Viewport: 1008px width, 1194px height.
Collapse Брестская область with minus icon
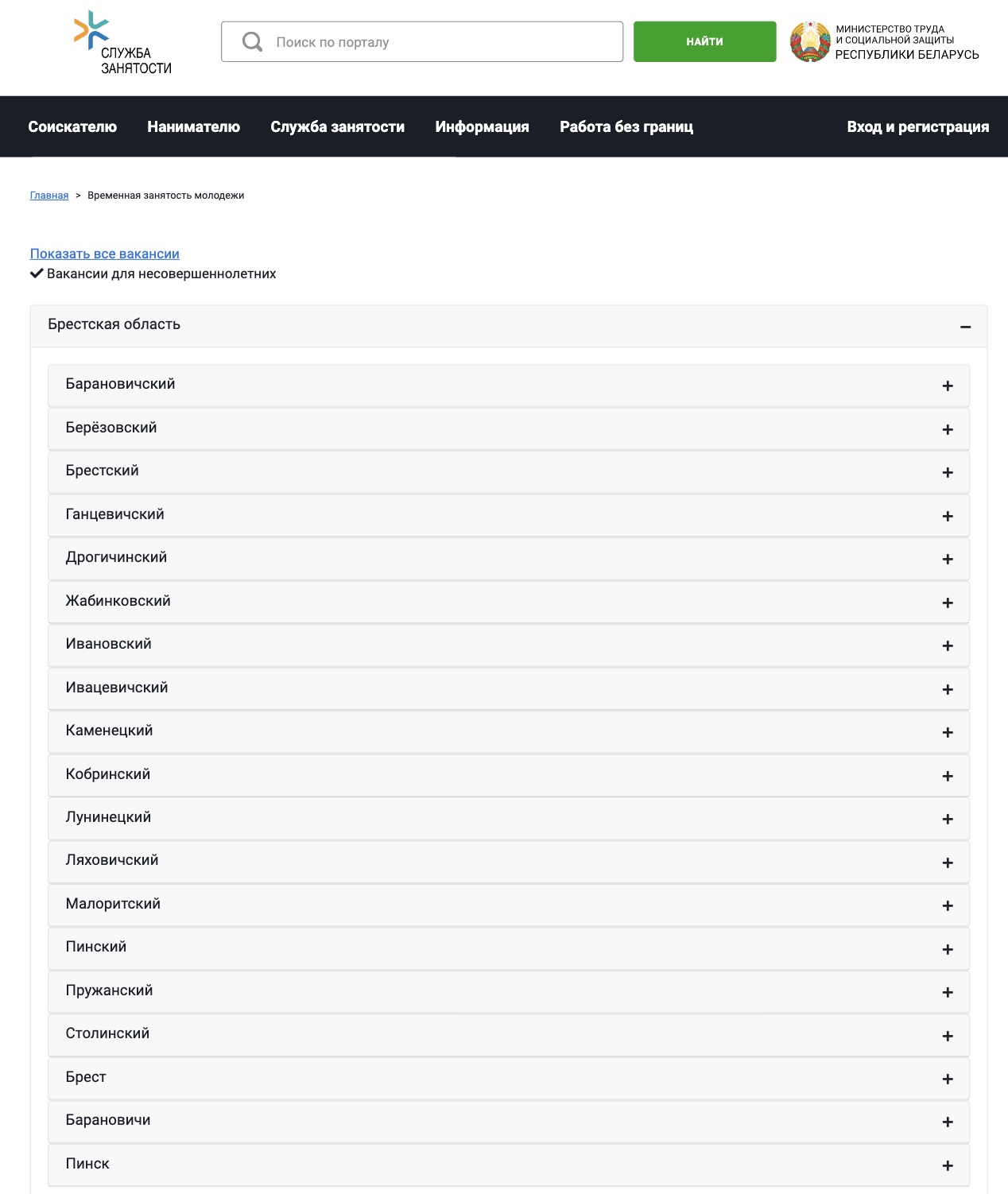click(965, 327)
